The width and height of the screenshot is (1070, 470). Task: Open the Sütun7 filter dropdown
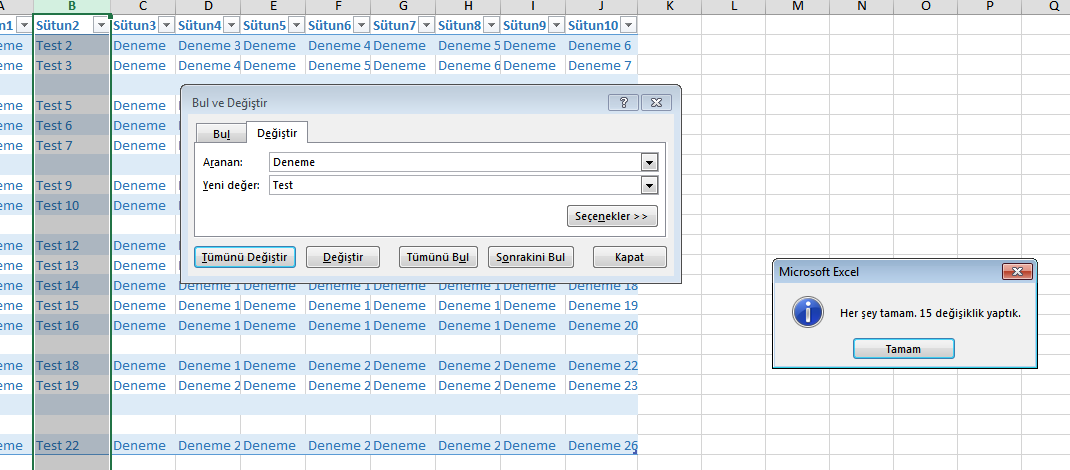click(426, 25)
